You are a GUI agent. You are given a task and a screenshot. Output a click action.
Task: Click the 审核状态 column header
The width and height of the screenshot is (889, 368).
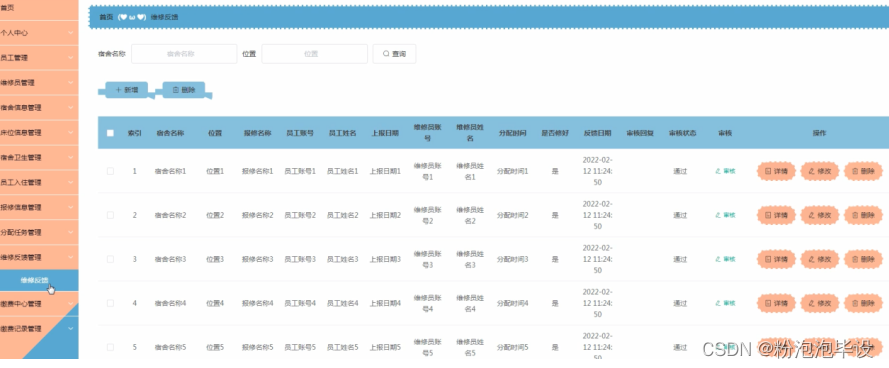[x=683, y=133]
